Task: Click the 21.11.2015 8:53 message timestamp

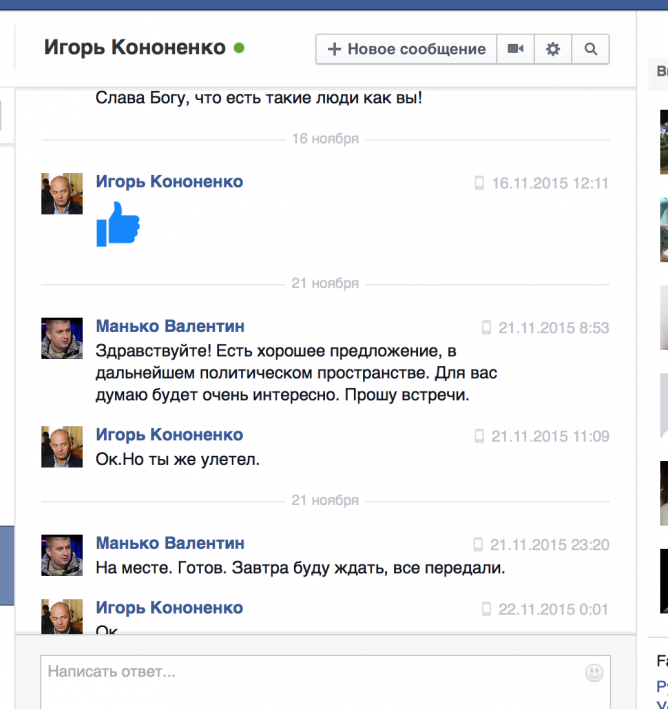Action: click(x=553, y=328)
